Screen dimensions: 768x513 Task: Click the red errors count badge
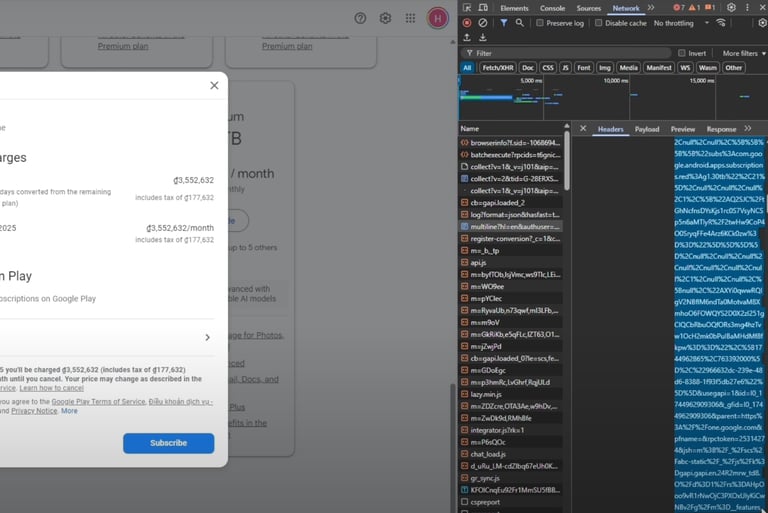[679, 8]
